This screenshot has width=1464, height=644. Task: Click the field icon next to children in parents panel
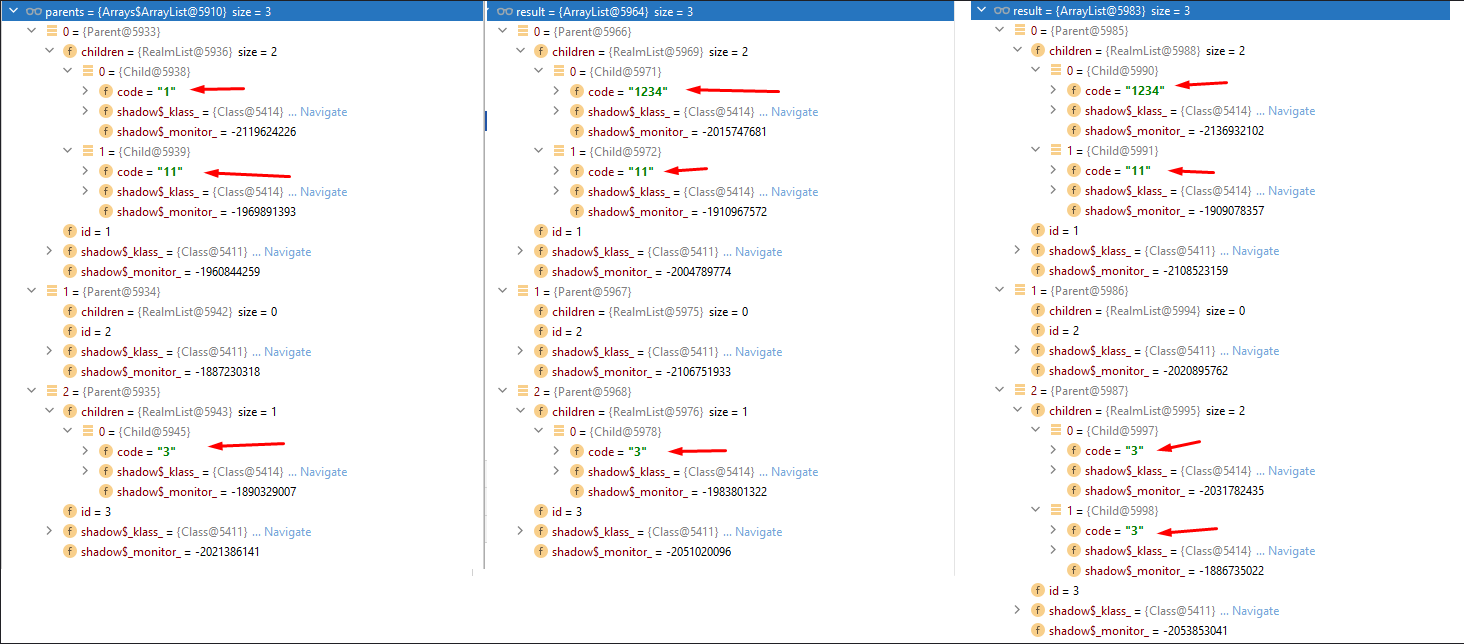point(69,51)
